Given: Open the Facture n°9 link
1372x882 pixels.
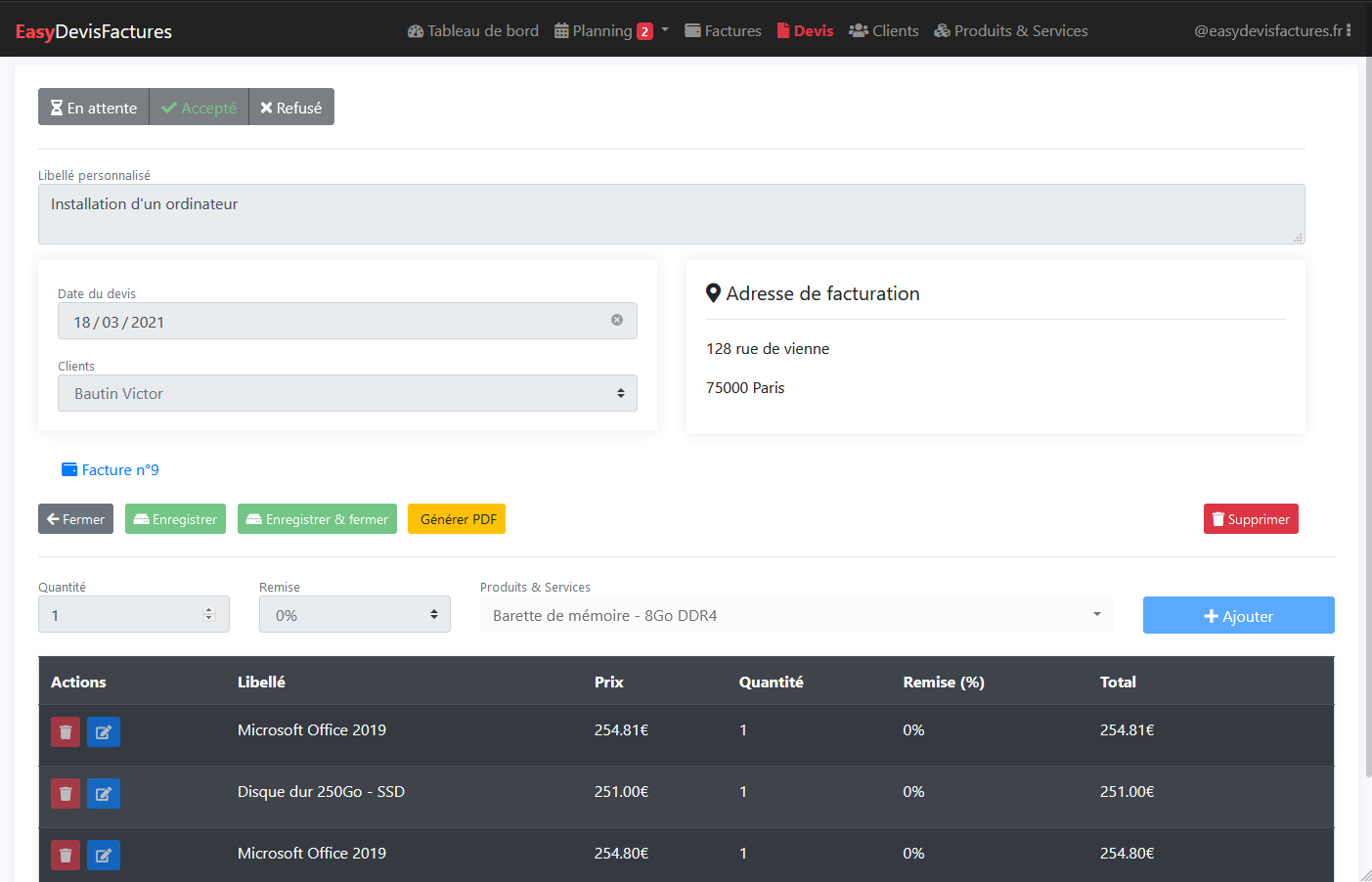Looking at the screenshot, I should (111, 470).
